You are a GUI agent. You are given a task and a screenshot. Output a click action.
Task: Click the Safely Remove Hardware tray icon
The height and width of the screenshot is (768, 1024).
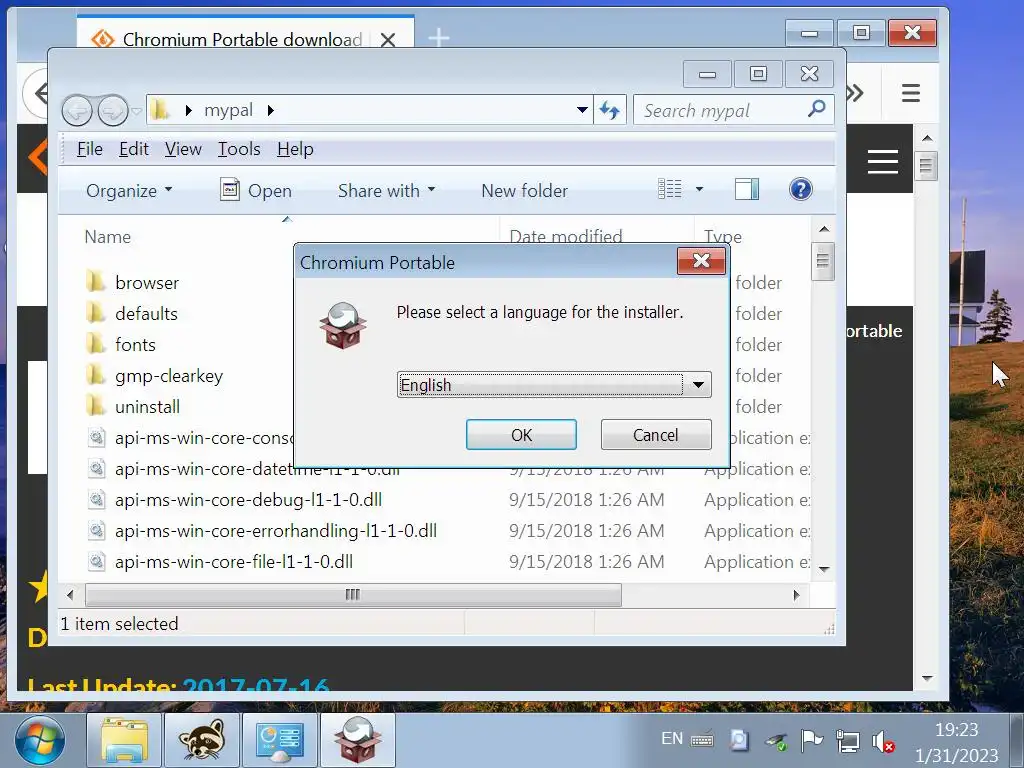click(776, 741)
